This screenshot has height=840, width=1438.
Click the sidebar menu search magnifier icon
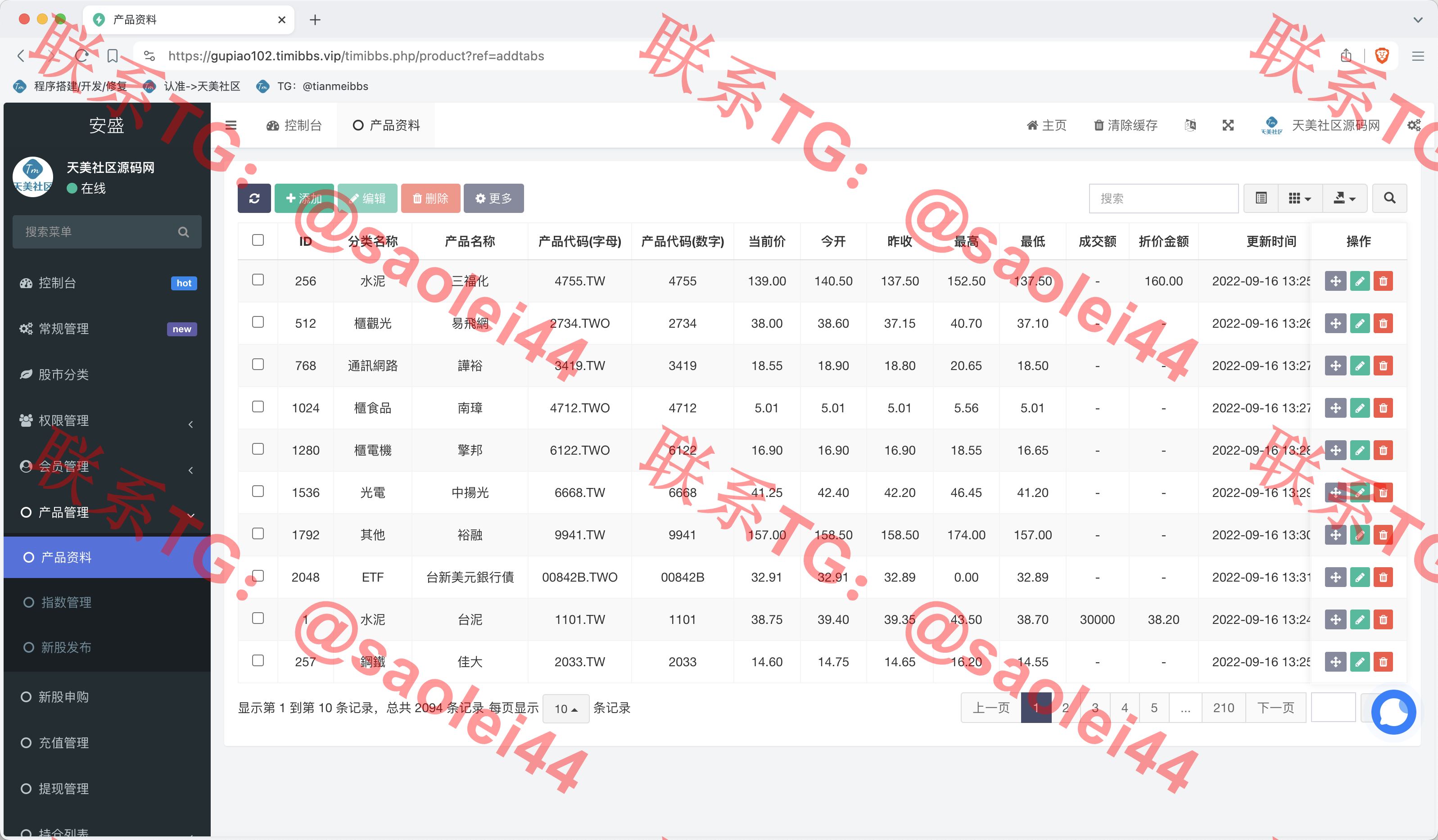click(183, 232)
